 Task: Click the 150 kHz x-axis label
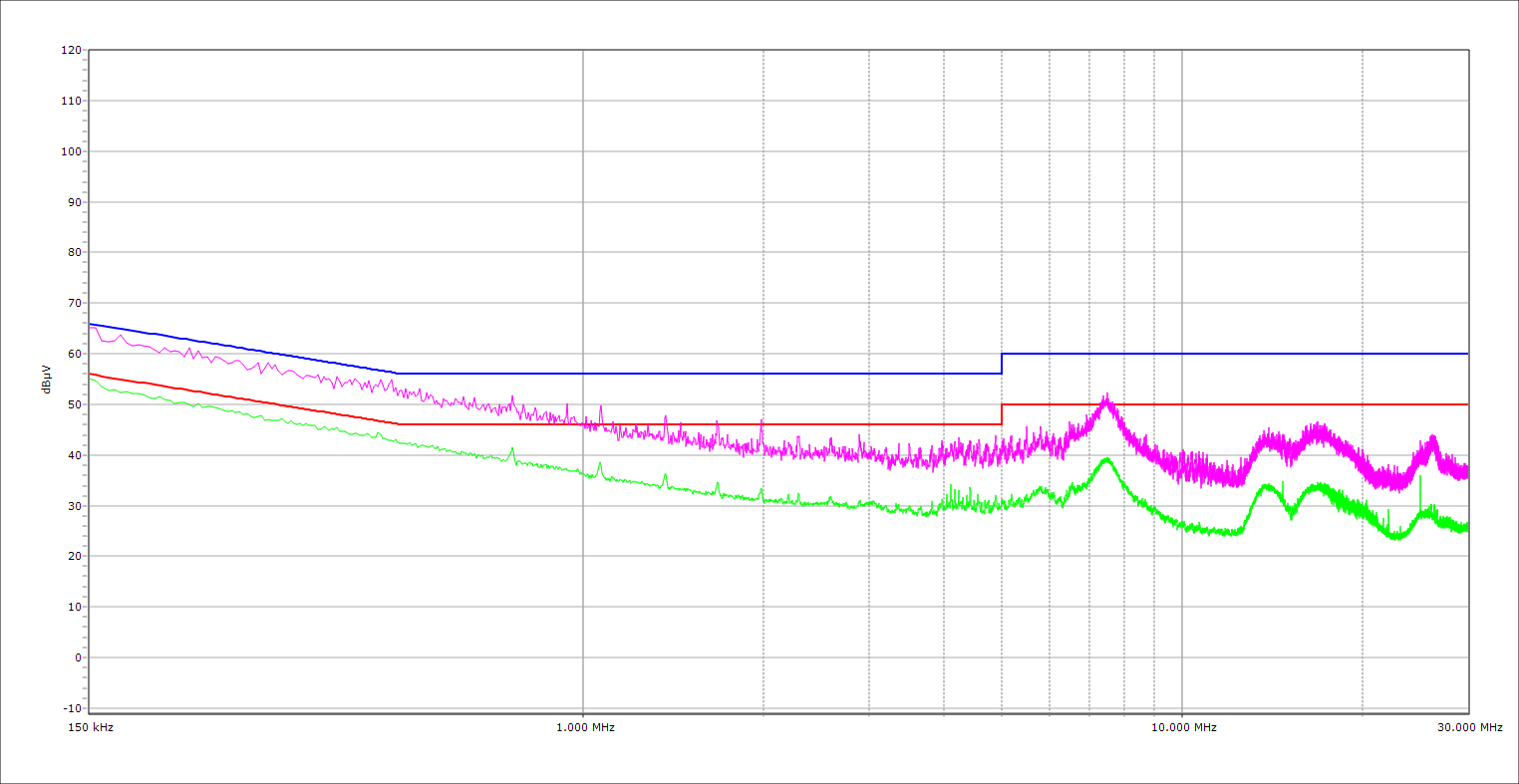point(89,727)
